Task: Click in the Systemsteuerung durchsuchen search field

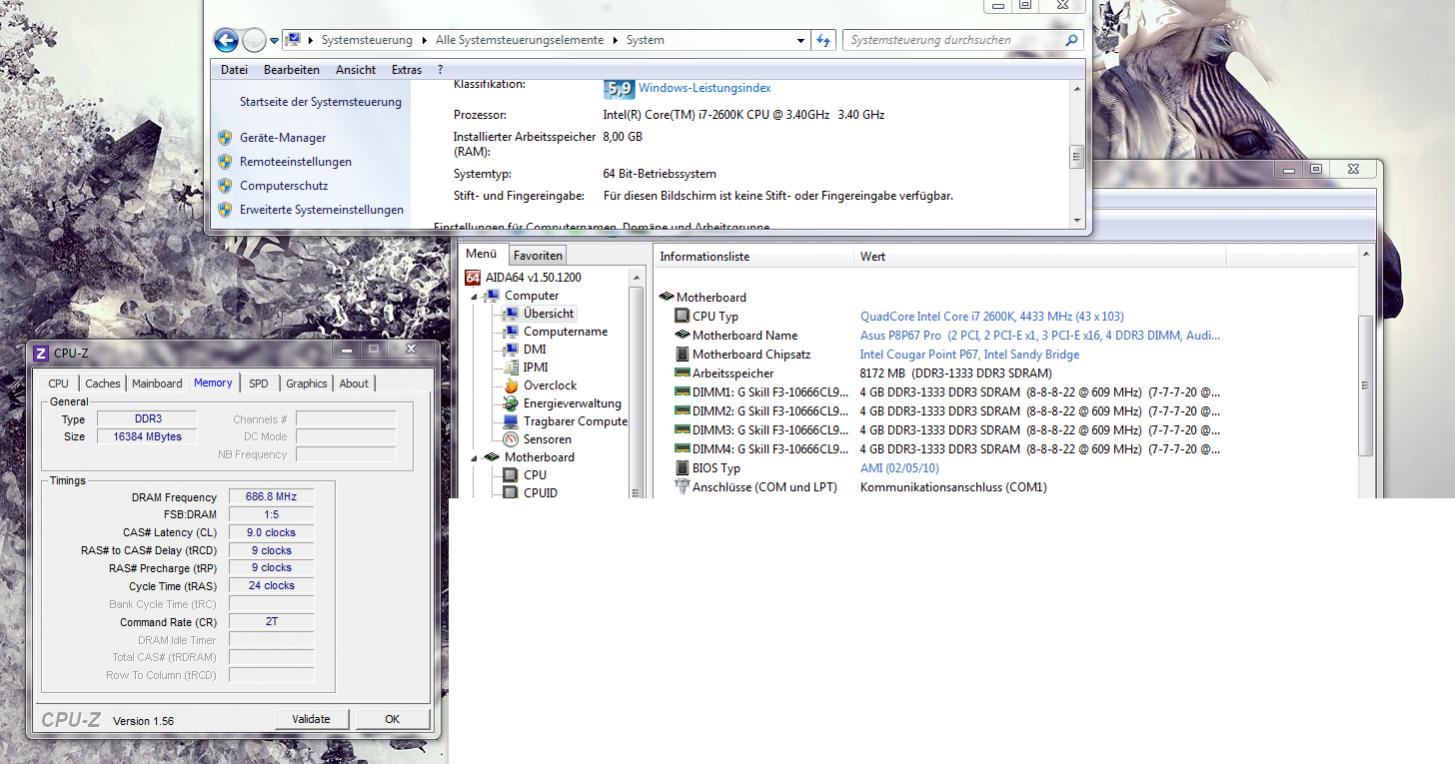Action: coord(955,40)
